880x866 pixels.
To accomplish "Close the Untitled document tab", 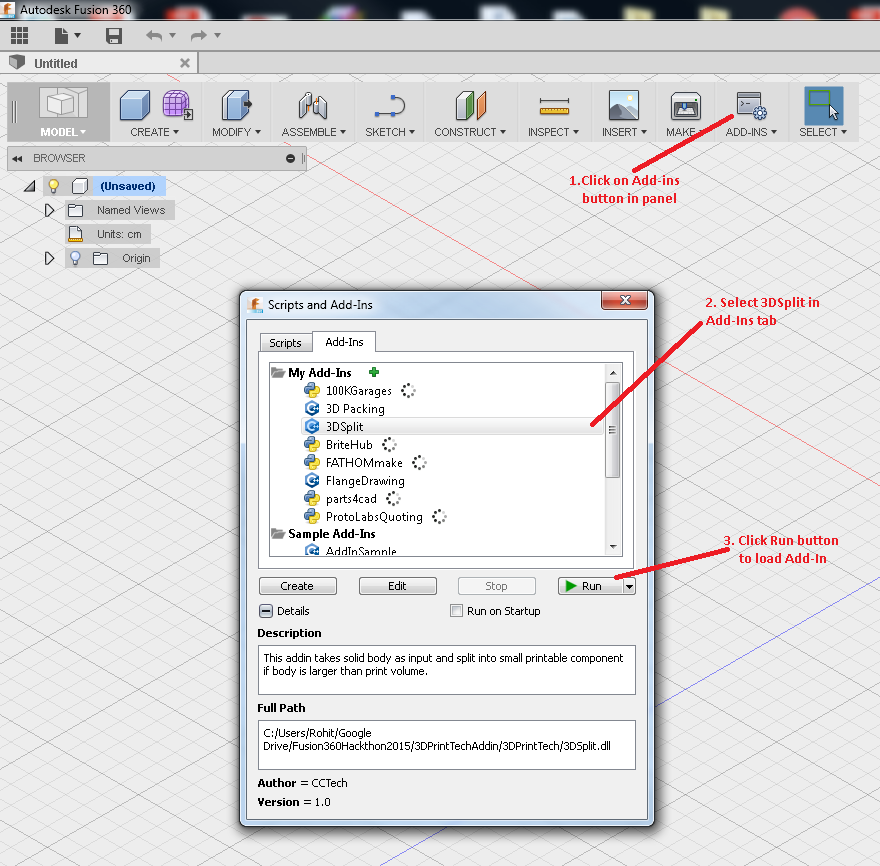I will point(185,63).
